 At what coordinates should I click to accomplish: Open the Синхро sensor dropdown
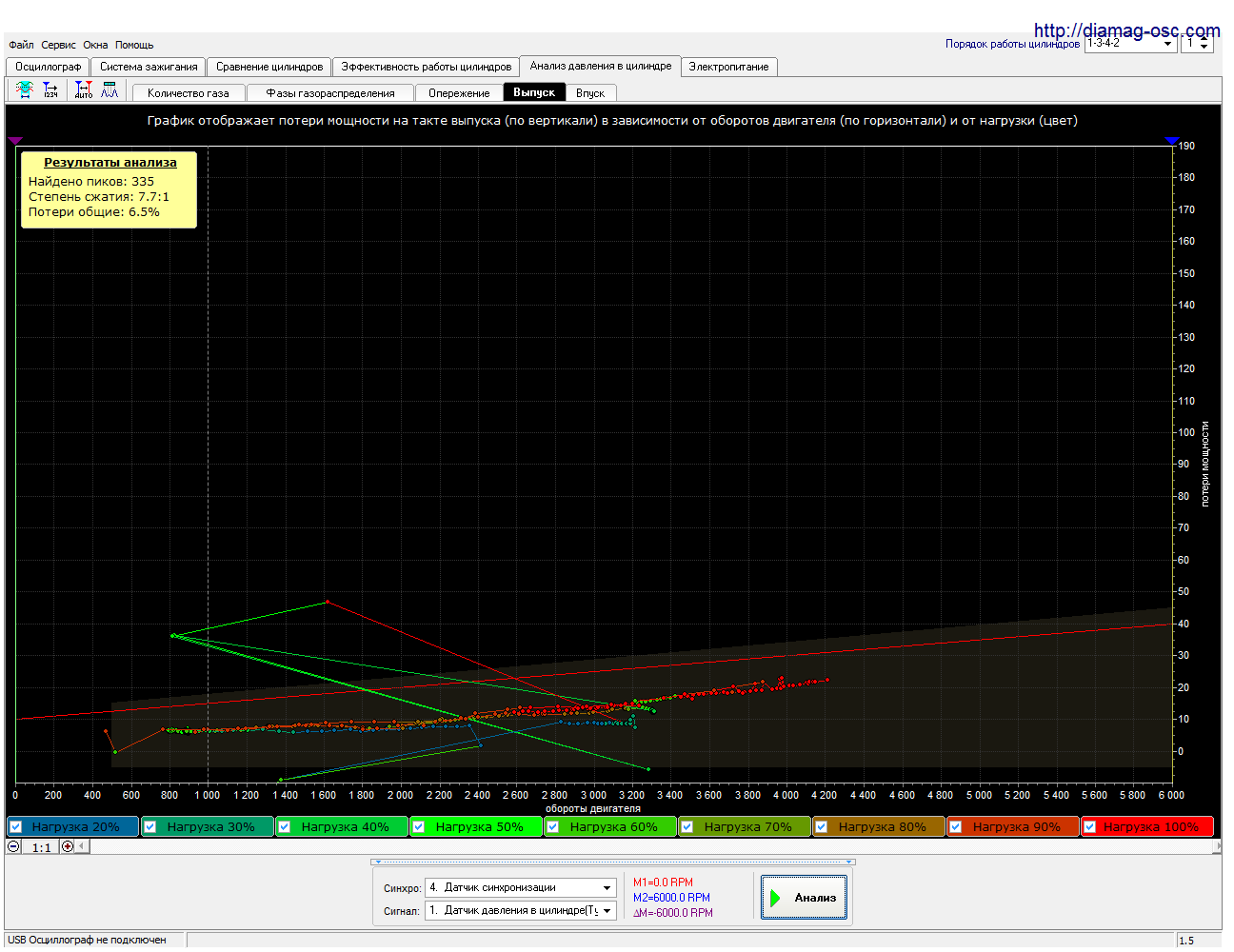click(520, 887)
